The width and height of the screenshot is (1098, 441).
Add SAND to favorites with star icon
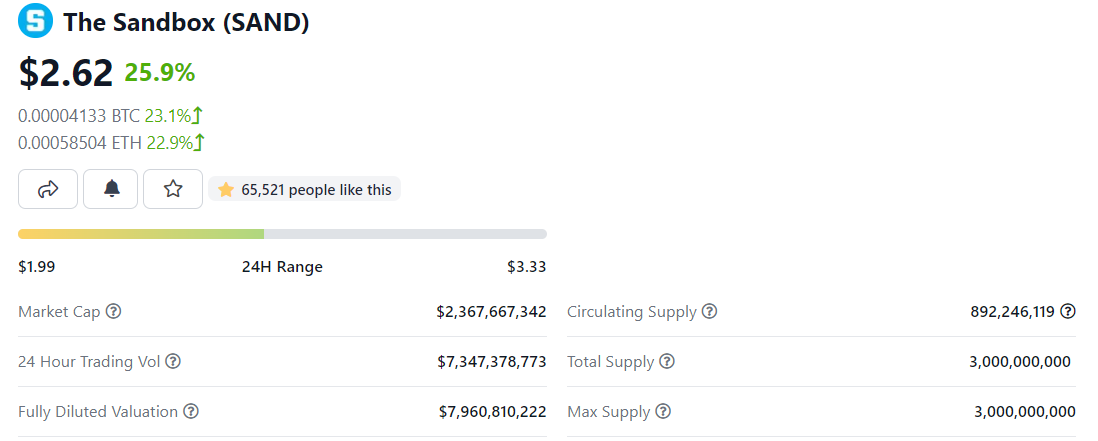(x=173, y=189)
